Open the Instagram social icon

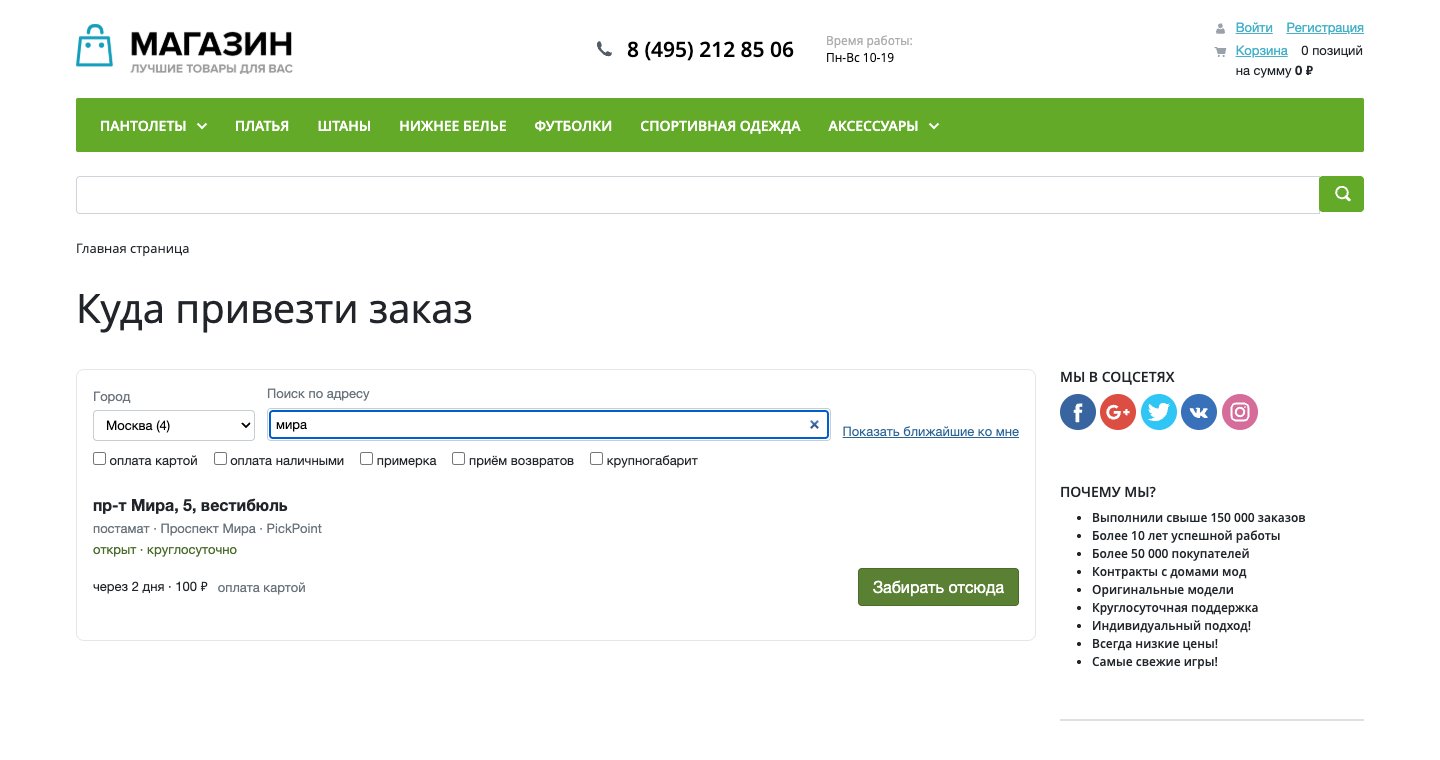(x=1240, y=412)
